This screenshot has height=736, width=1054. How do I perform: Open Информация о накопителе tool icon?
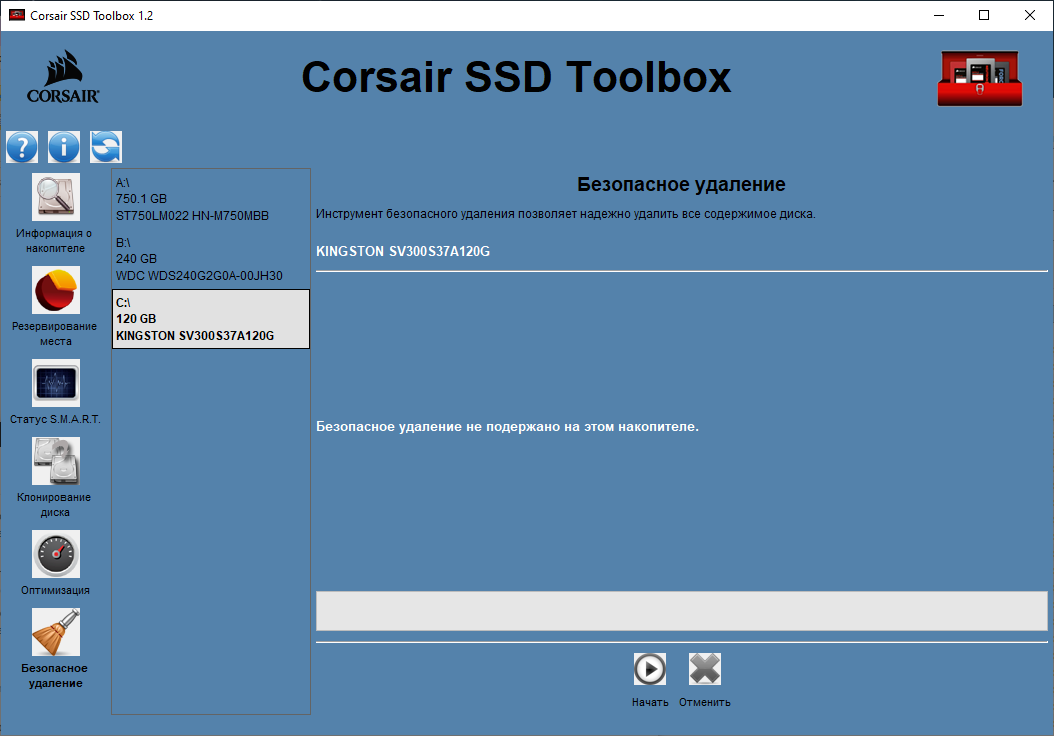point(56,197)
